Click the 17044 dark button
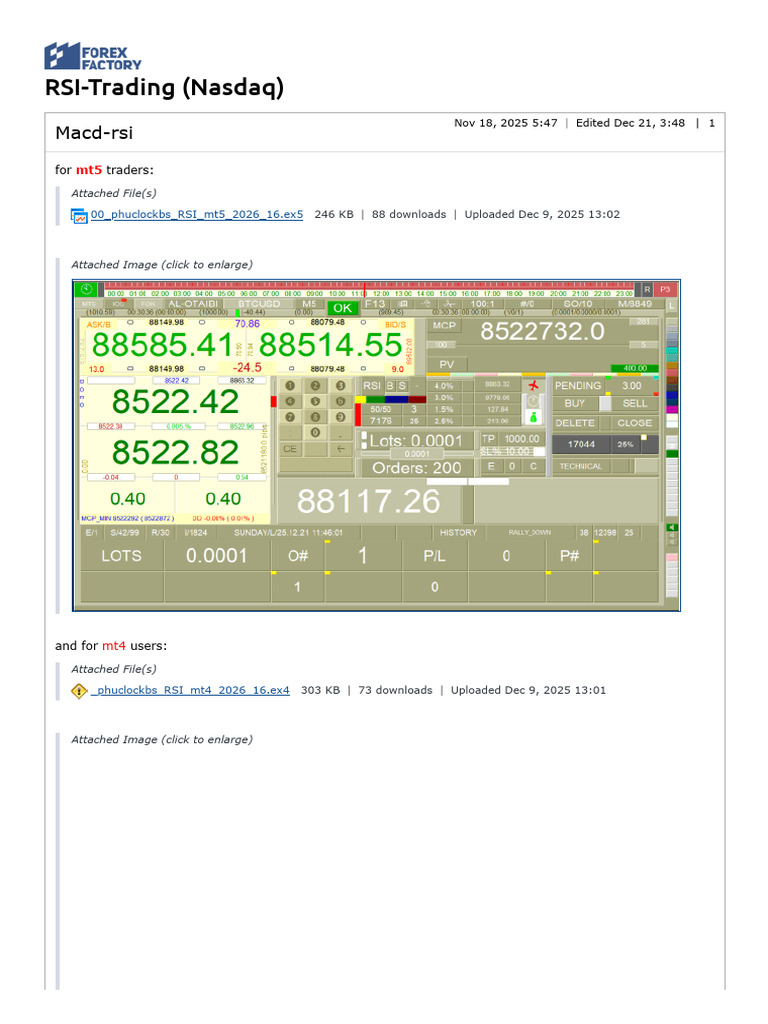Viewport: 768px width, 1024px height. click(x=581, y=444)
